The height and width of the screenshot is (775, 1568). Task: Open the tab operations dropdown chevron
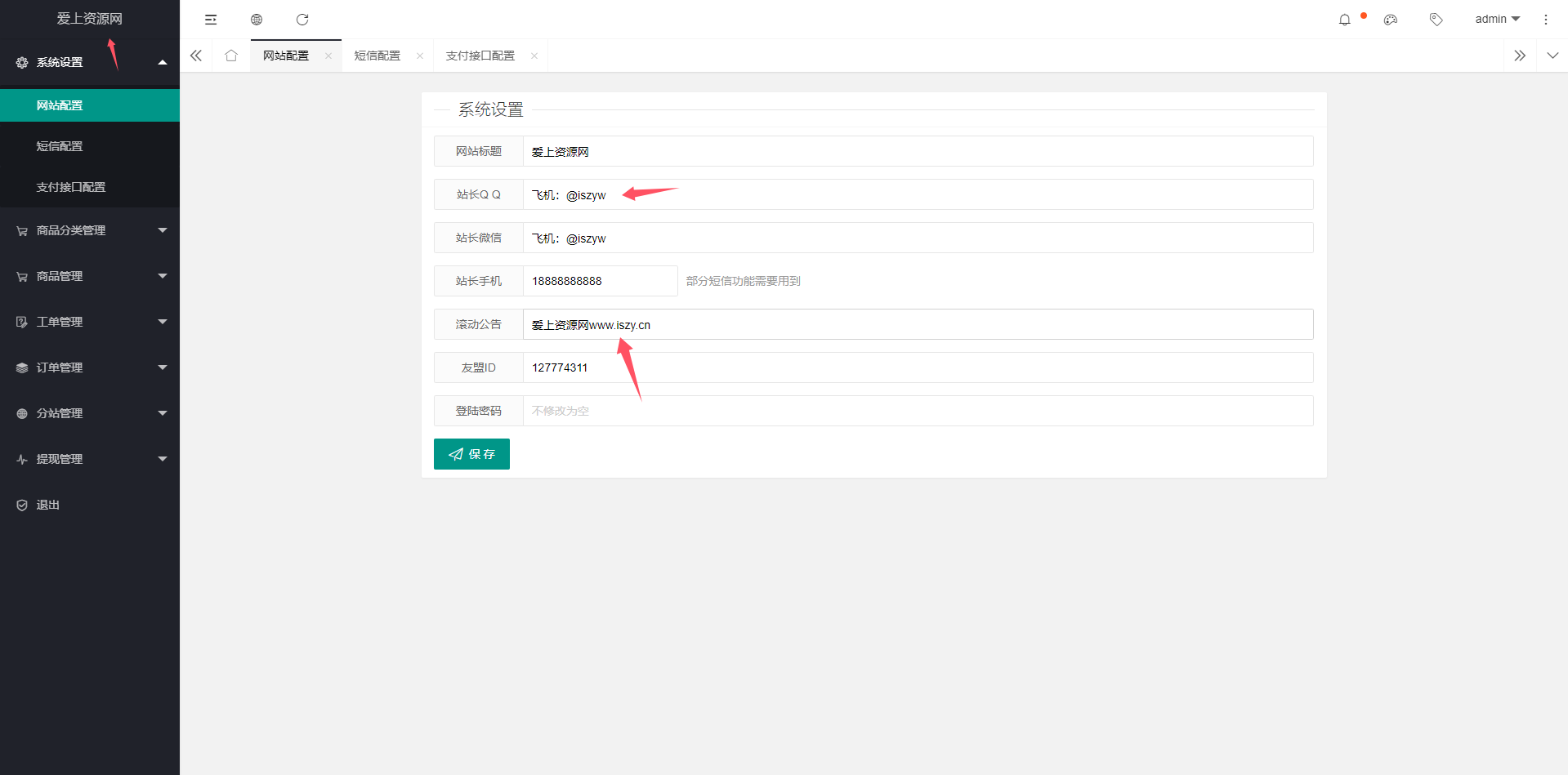[1552, 56]
